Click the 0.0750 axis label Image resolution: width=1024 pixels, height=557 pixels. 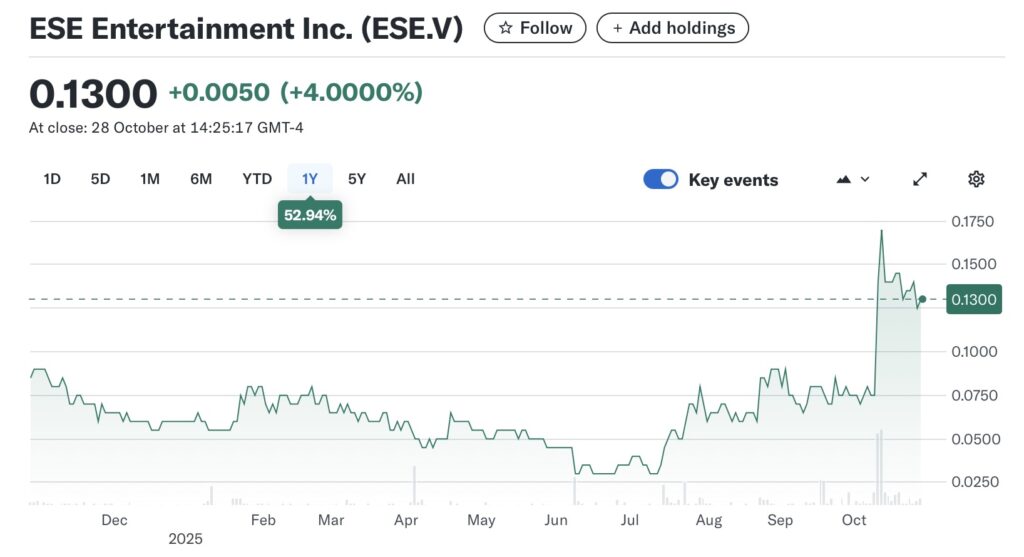pos(974,395)
